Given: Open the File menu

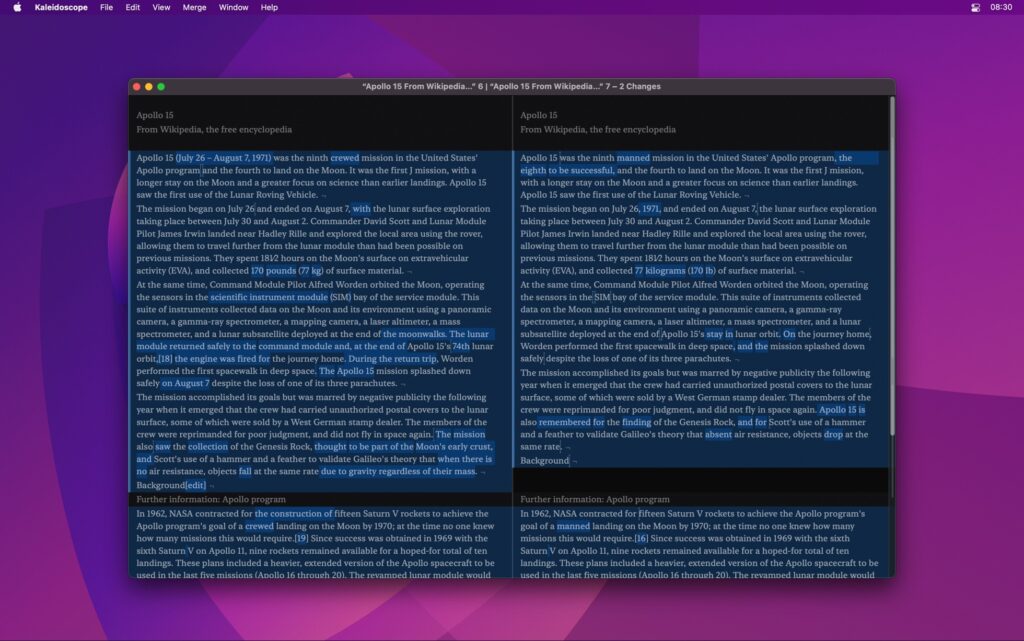Looking at the screenshot, I should point(106,7).
